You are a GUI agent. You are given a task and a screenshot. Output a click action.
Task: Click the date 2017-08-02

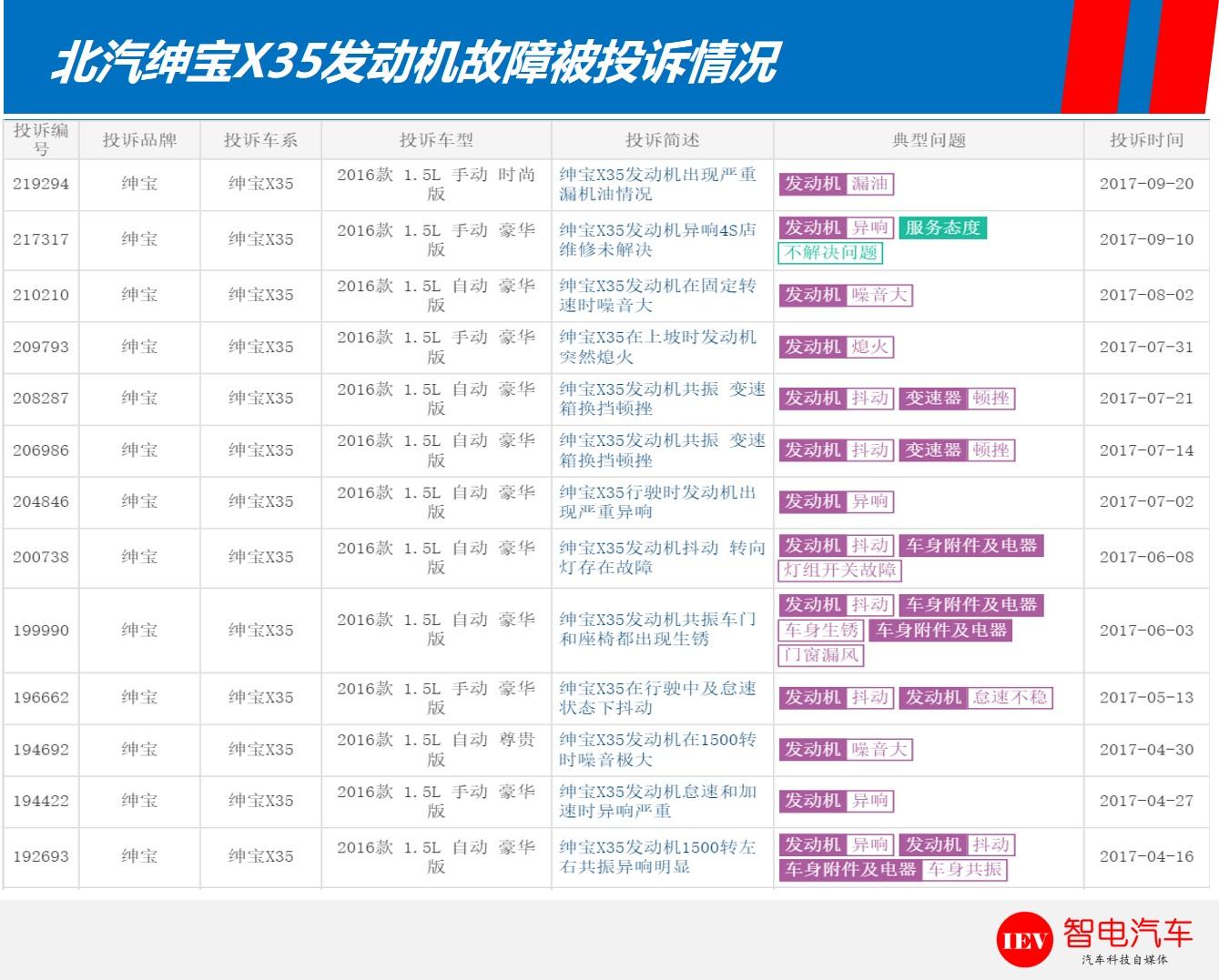coord(1146,295)
